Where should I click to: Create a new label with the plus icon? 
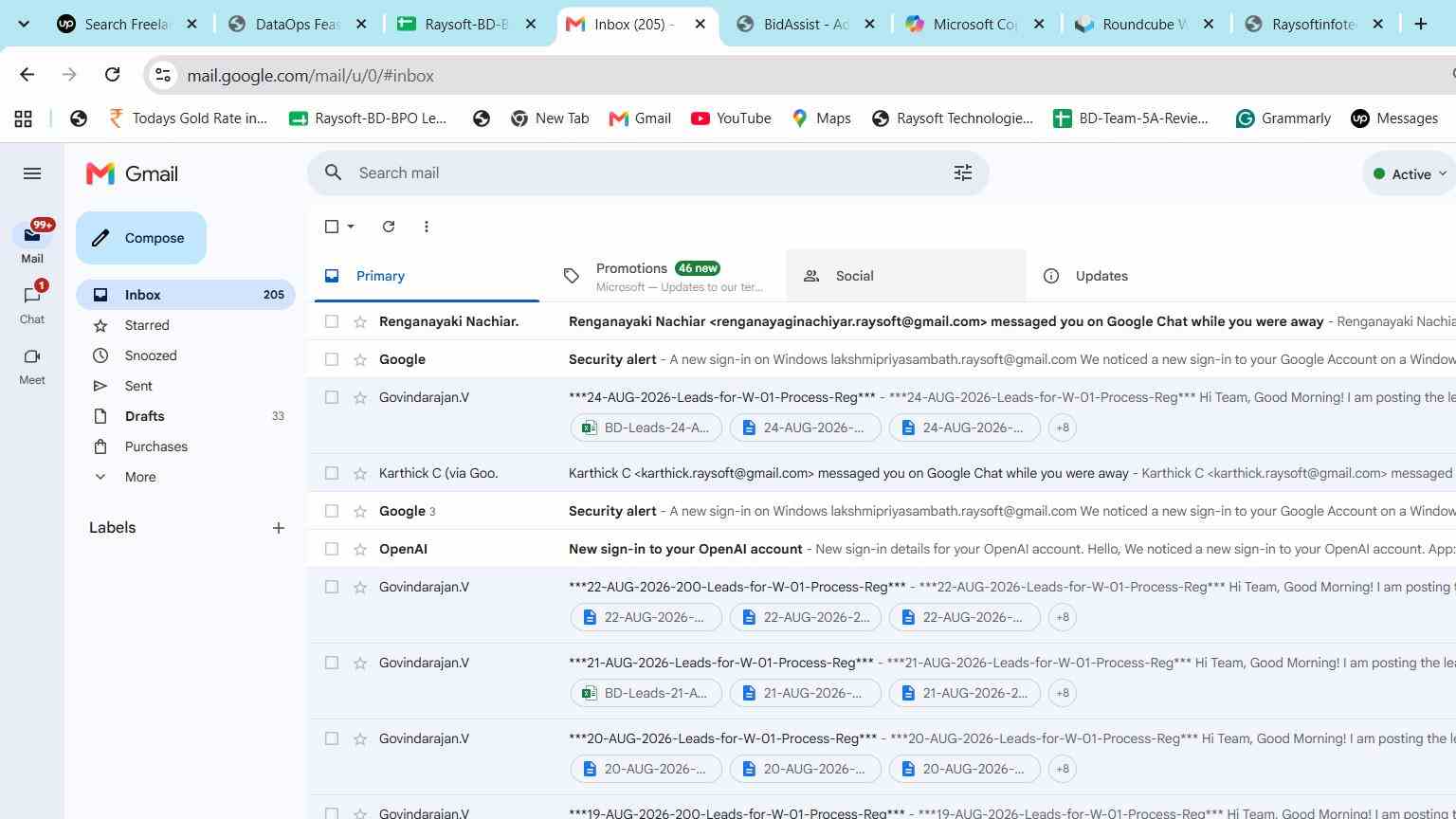(279, 528)
